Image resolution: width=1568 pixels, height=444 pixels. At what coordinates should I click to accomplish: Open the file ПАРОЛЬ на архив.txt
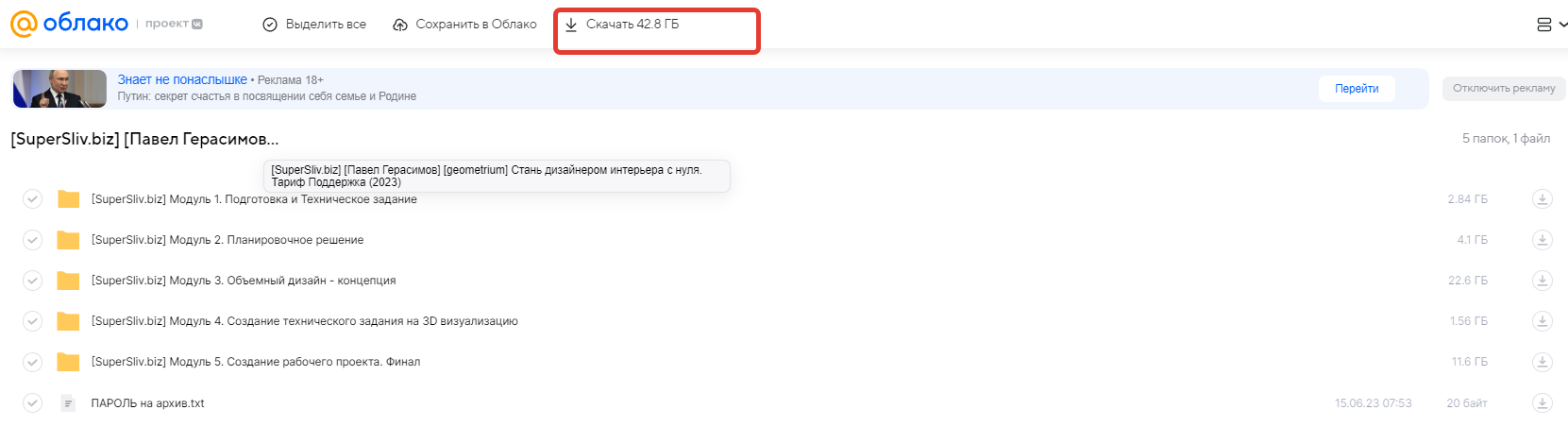pos(147,403)
